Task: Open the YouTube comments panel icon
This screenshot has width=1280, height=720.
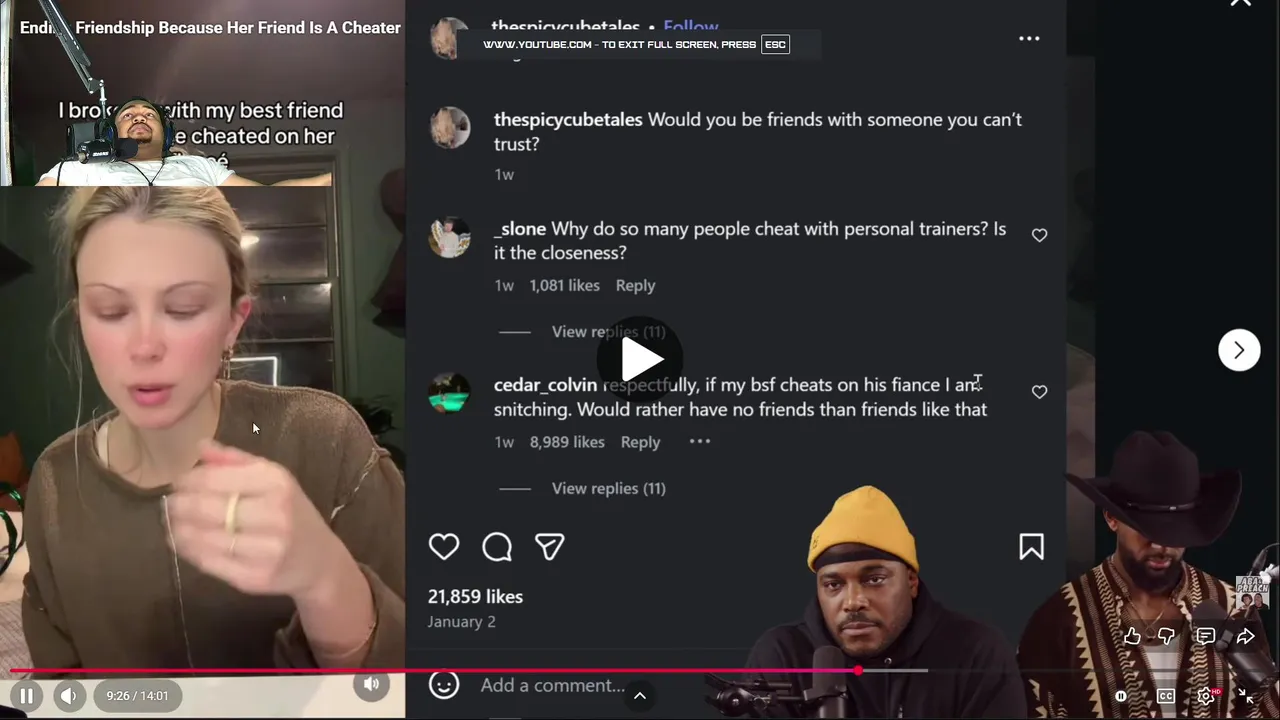Action: point(1206,636)
